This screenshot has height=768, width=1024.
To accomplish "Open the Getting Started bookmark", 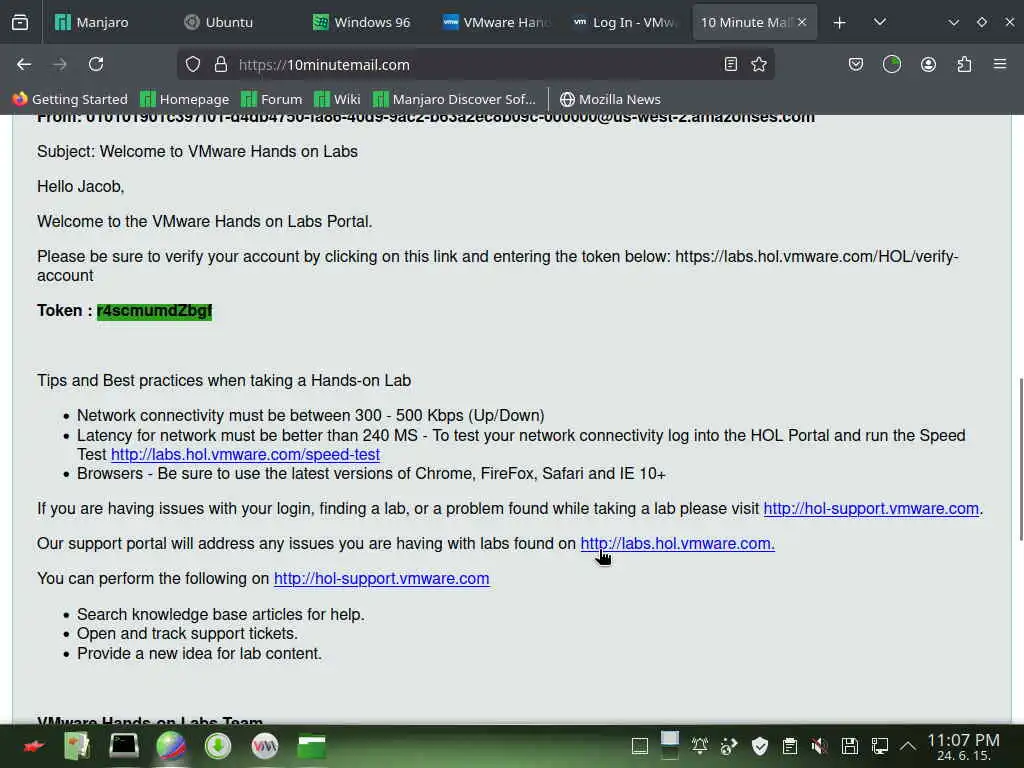I will coord(70,99).
